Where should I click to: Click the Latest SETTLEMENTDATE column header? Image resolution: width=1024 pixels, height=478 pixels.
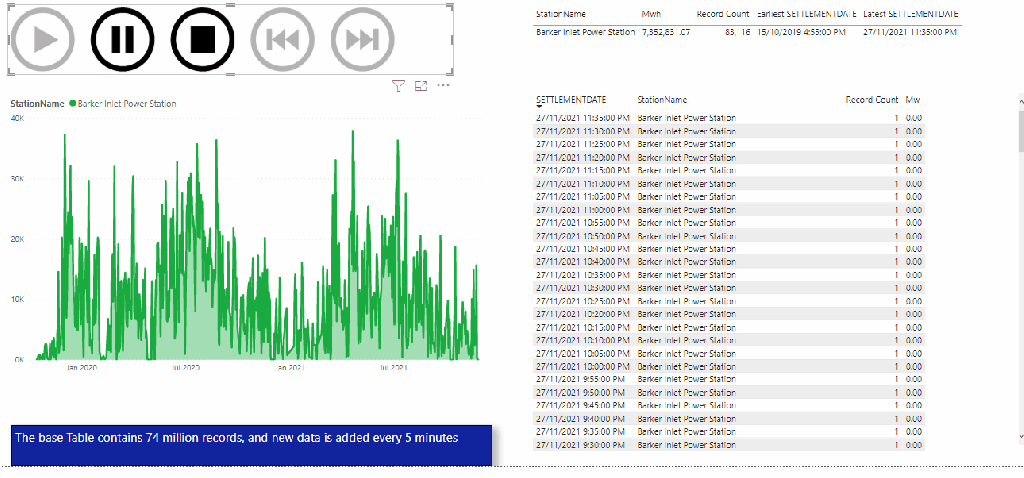(x=911, y=14)
